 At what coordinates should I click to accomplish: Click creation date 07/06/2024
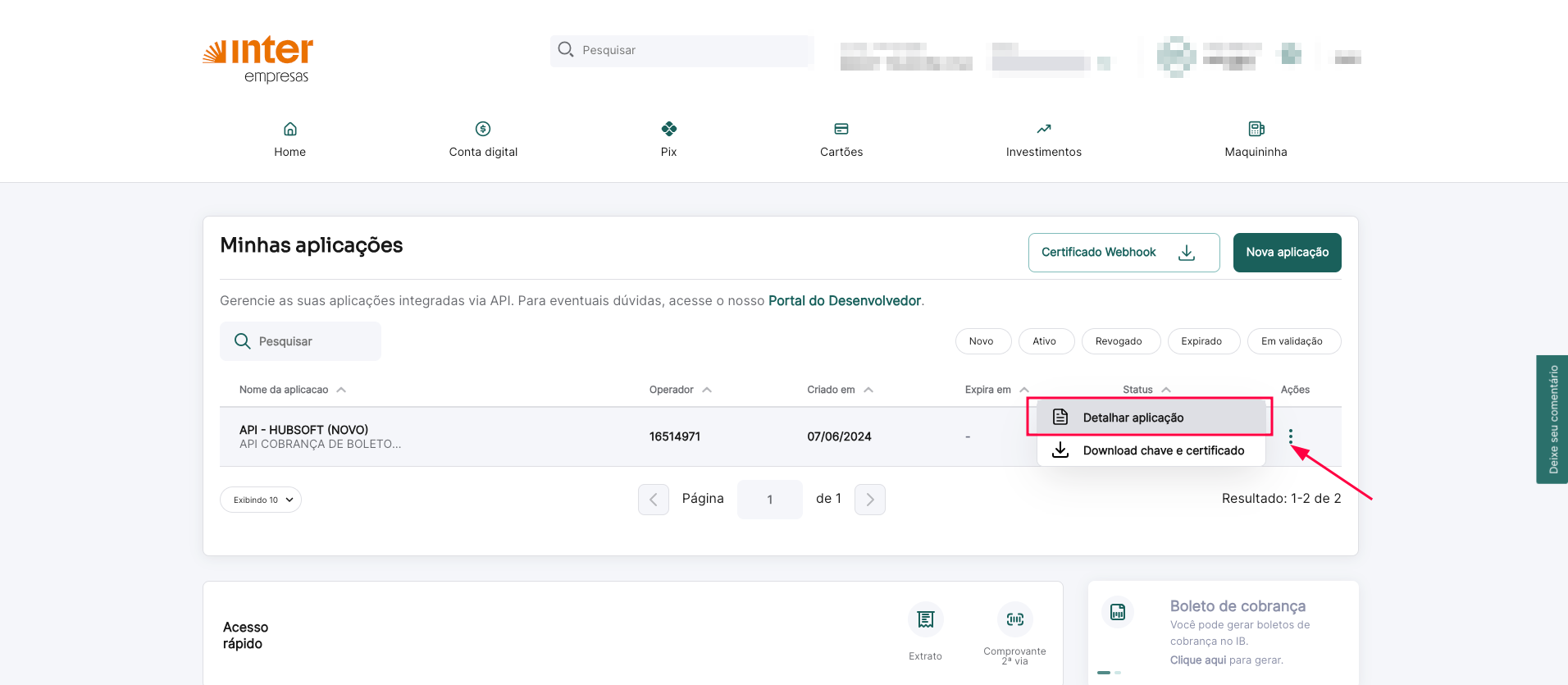point(839,436)
